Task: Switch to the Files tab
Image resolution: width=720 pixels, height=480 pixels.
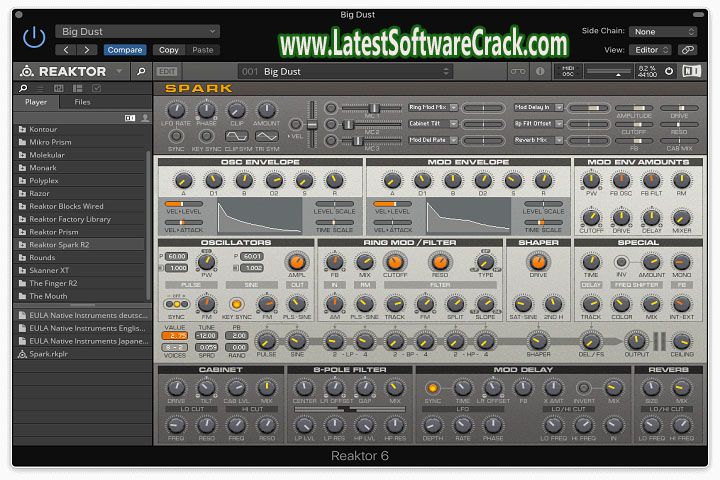Action: [x=82, y=102]
